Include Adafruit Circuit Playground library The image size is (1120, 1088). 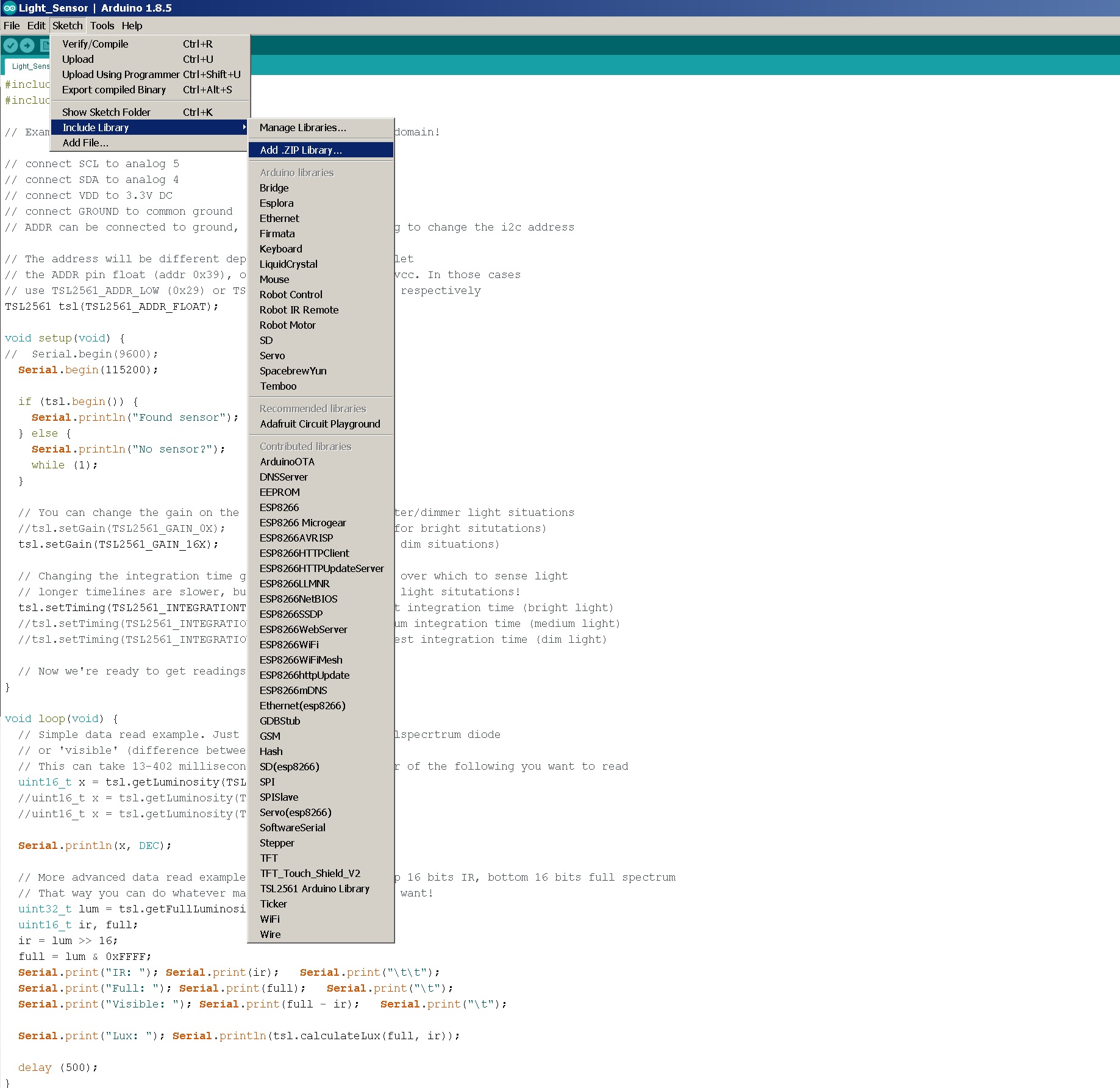coord(321,424)
